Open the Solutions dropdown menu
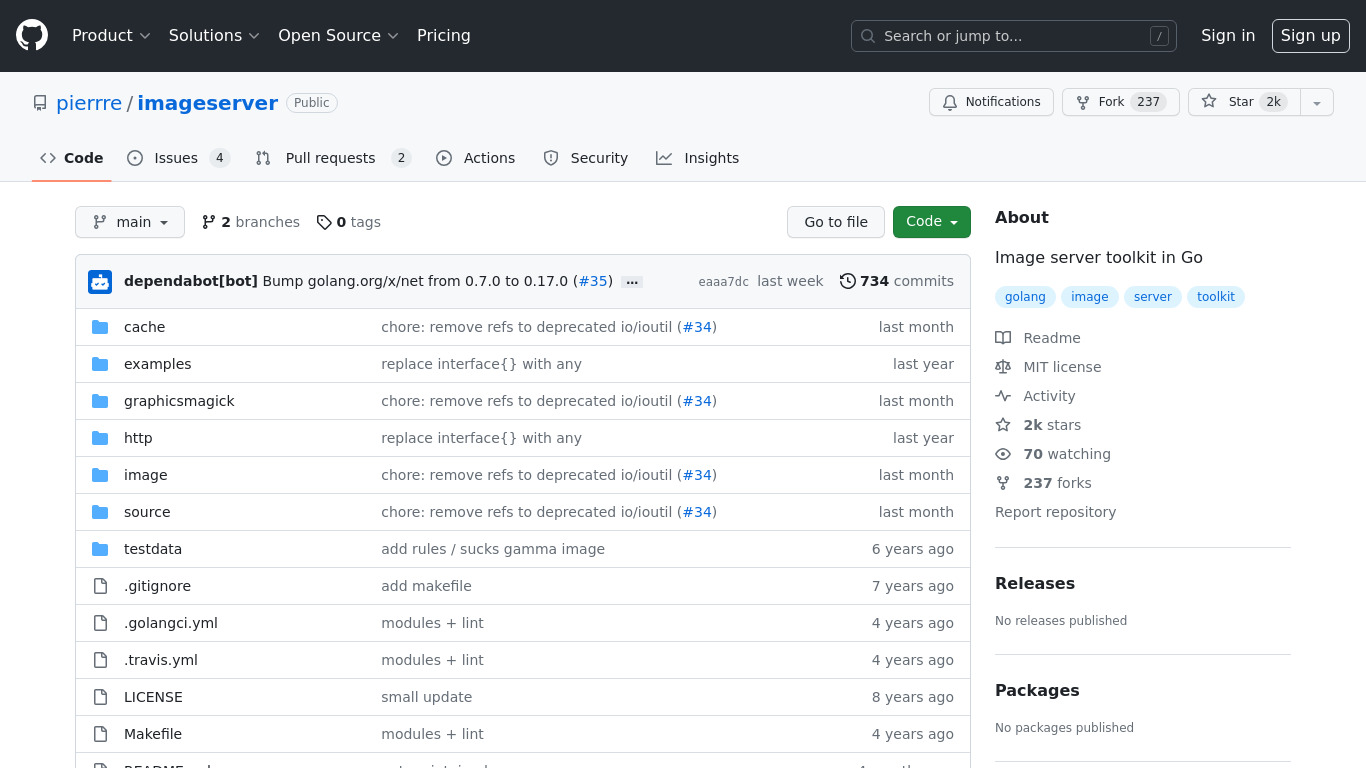 (x=214, y=36)
